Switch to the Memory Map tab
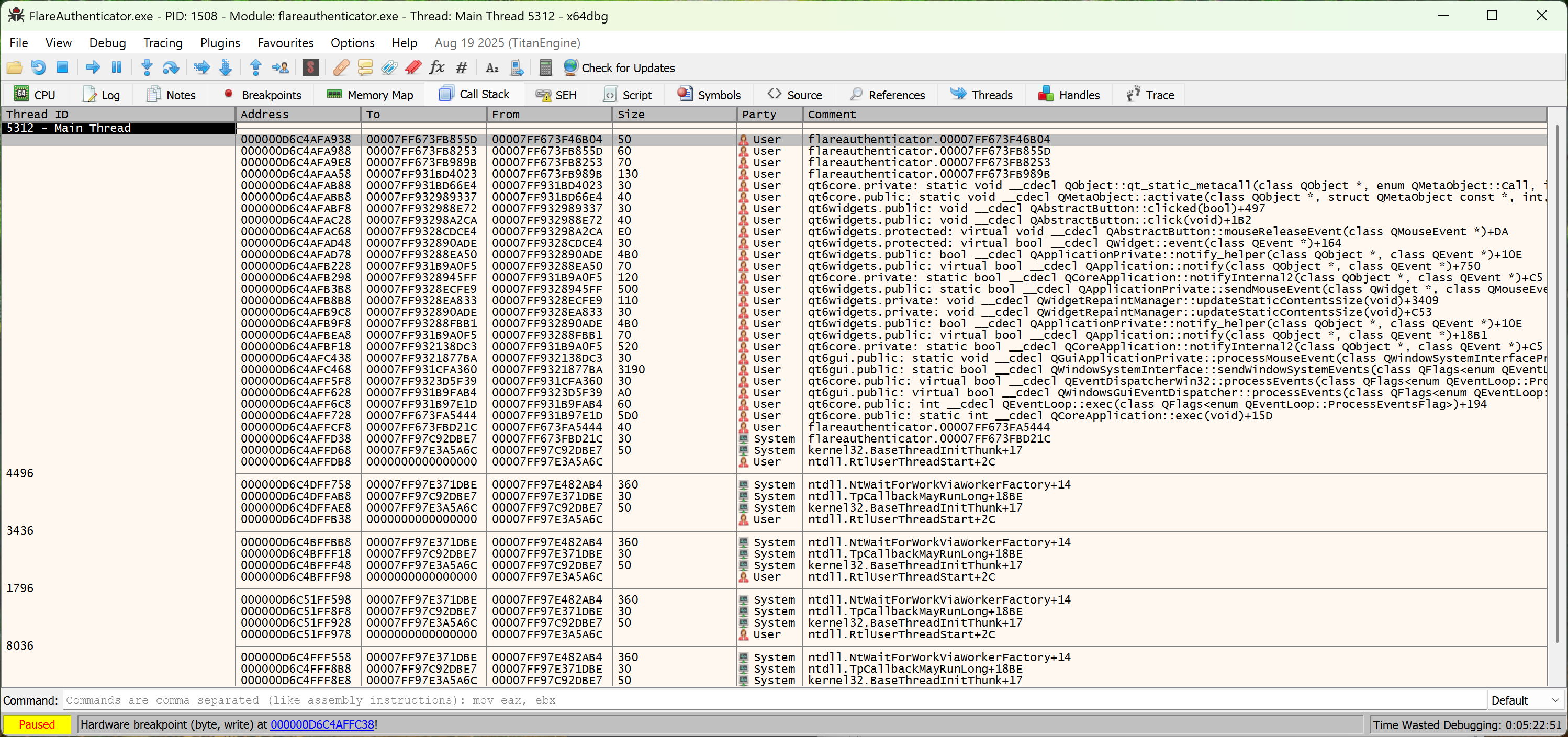The height and width of the screenshot is (737, 1568). [x=369, y=94]
